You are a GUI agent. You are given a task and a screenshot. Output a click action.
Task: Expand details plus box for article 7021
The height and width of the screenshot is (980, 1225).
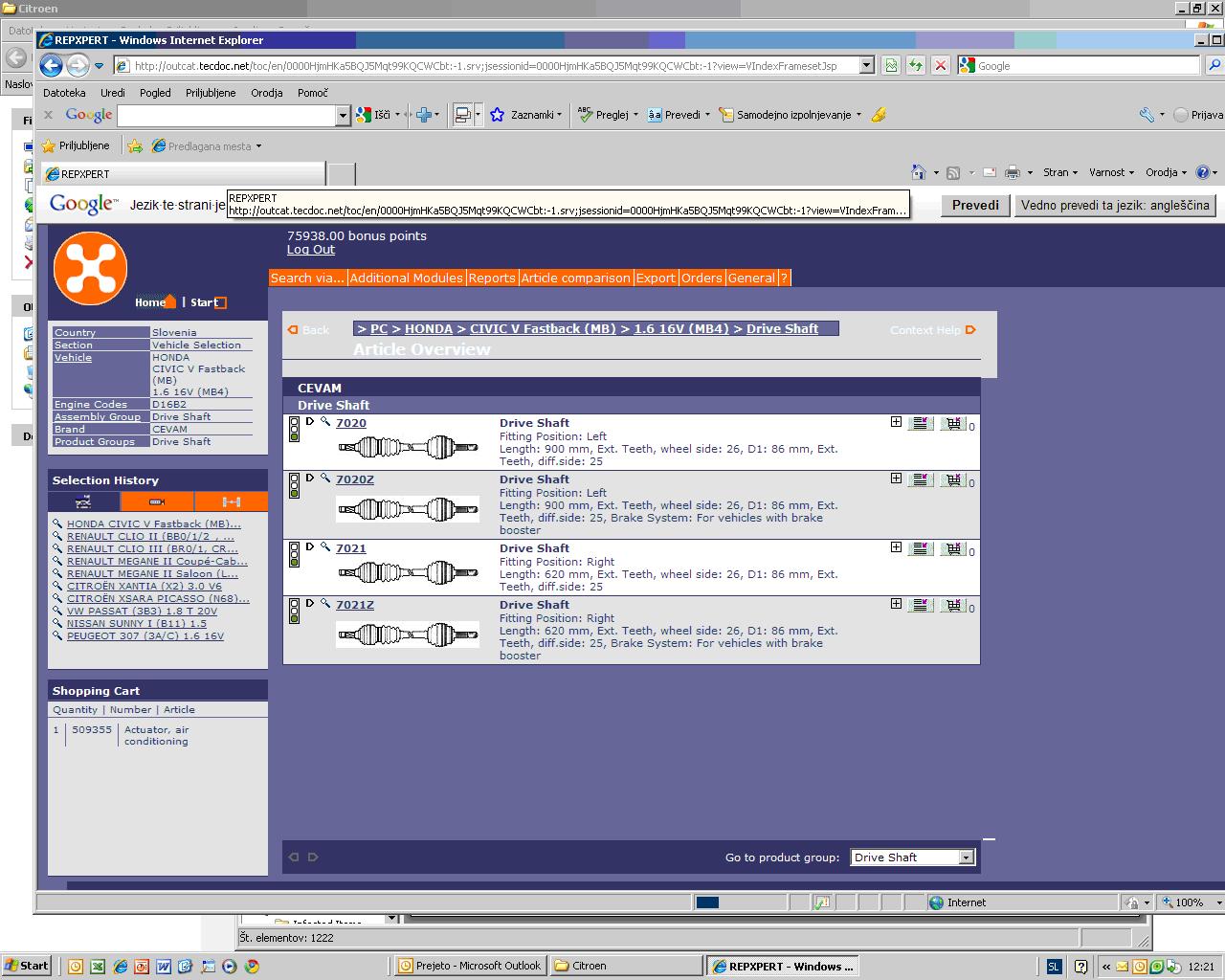pos(896,547)
